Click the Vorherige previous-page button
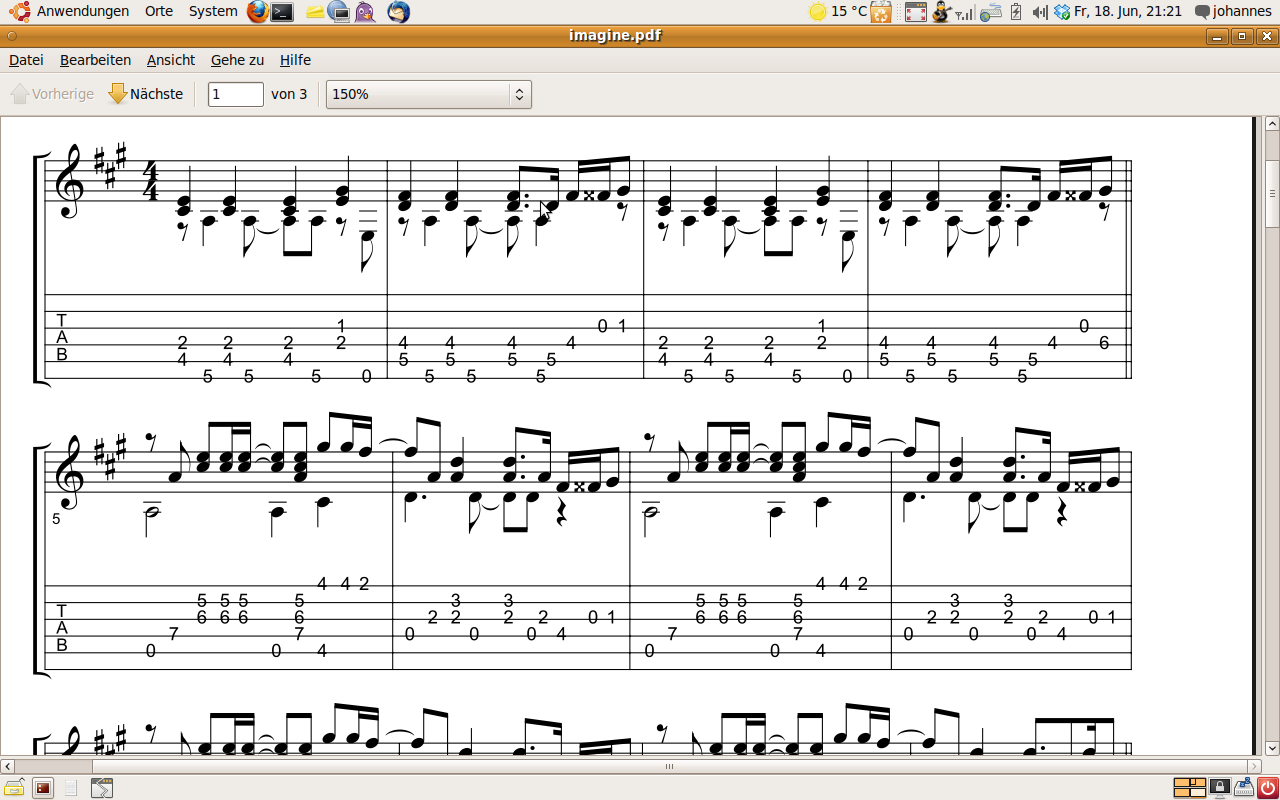The width and height of the screenshot is (1280, 800). pos(52,94)
